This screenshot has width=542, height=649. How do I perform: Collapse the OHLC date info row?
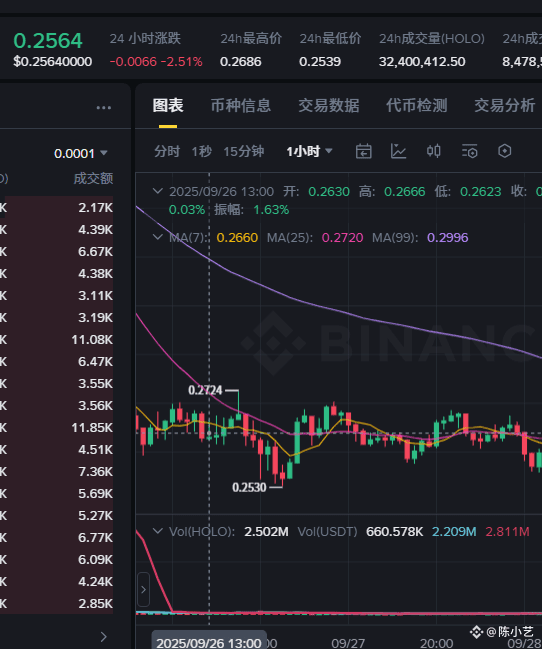157,191
